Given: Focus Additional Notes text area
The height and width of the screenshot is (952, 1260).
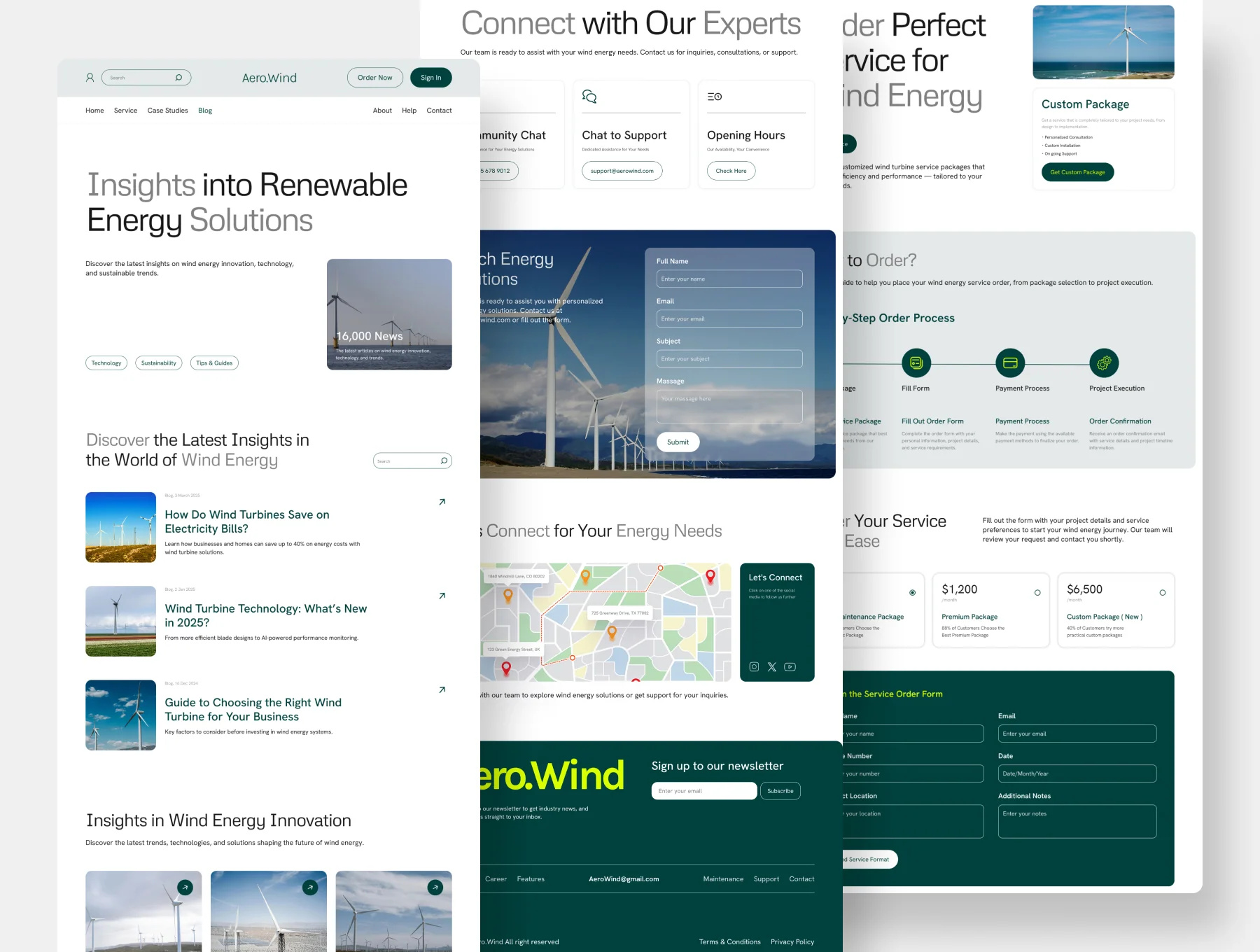Looking at the screenshot, I should 1077,821.
